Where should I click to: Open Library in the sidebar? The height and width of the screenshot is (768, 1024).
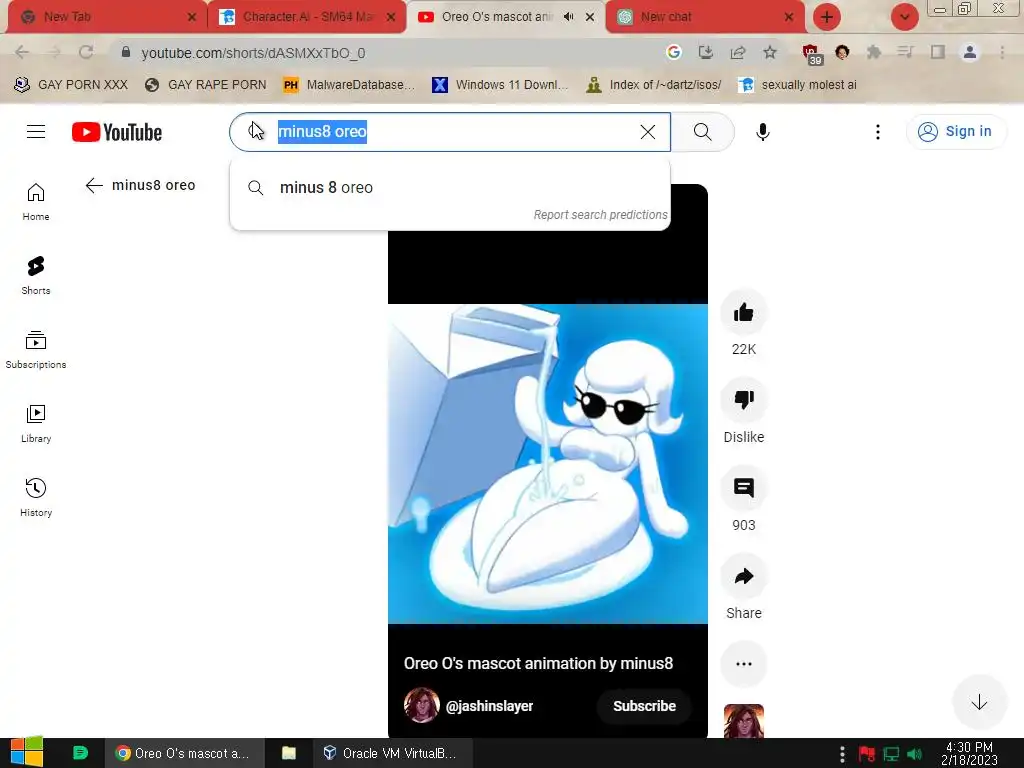[36, 423]
